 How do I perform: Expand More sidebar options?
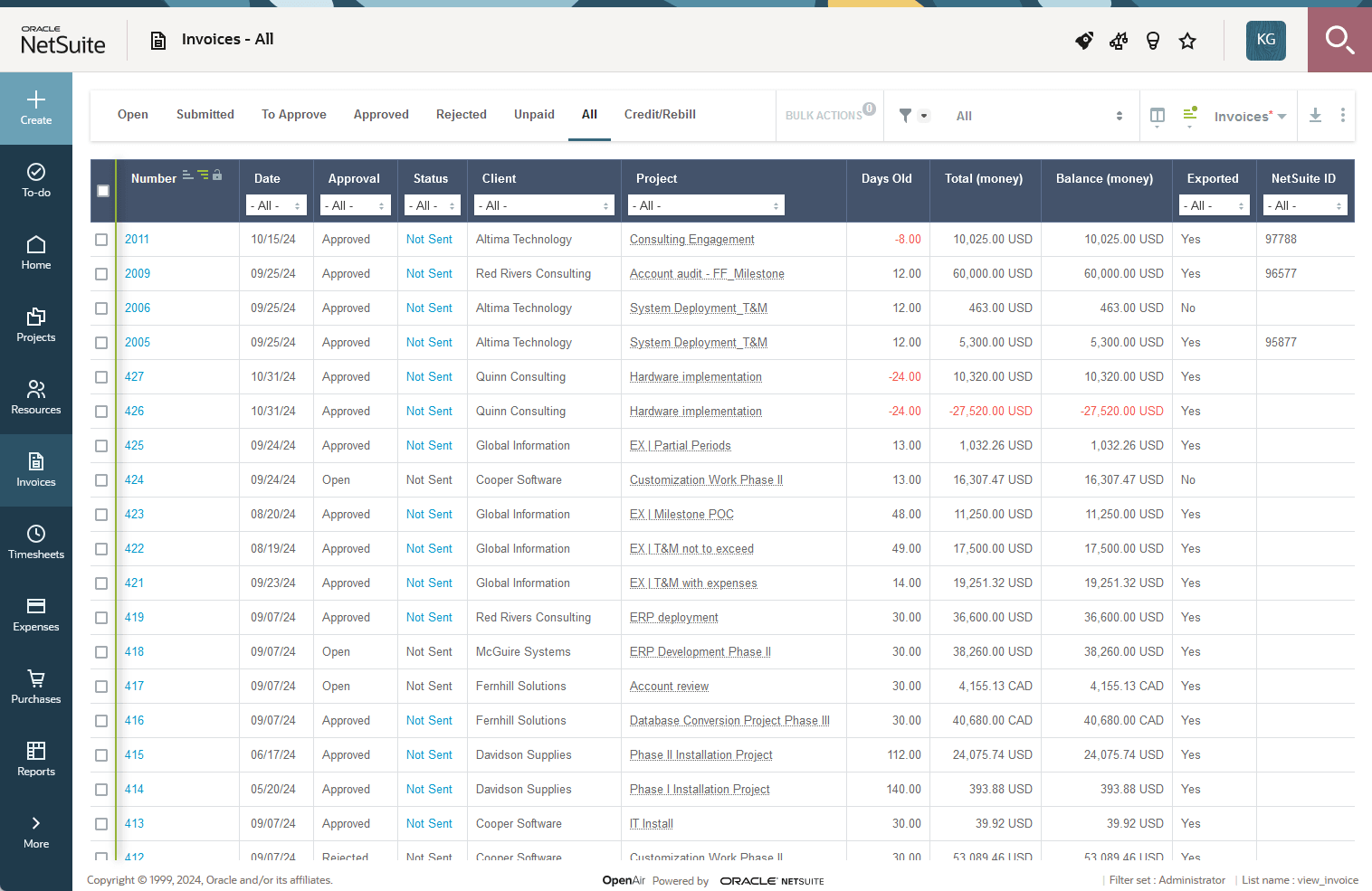tap(36, 832)
